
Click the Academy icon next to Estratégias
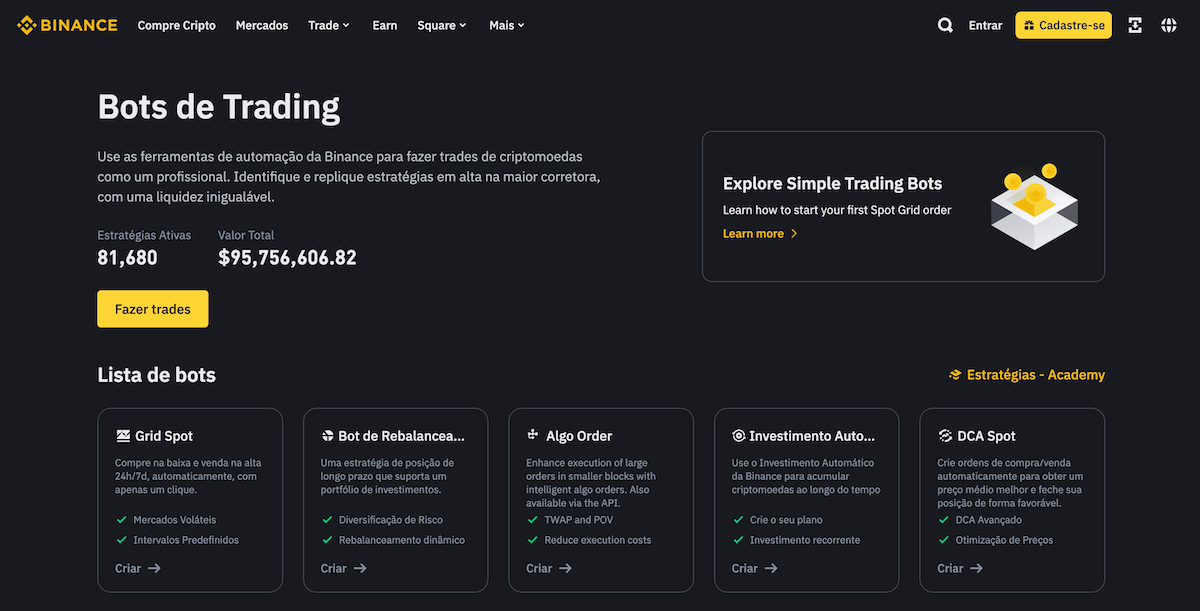(x=954, y=374)
